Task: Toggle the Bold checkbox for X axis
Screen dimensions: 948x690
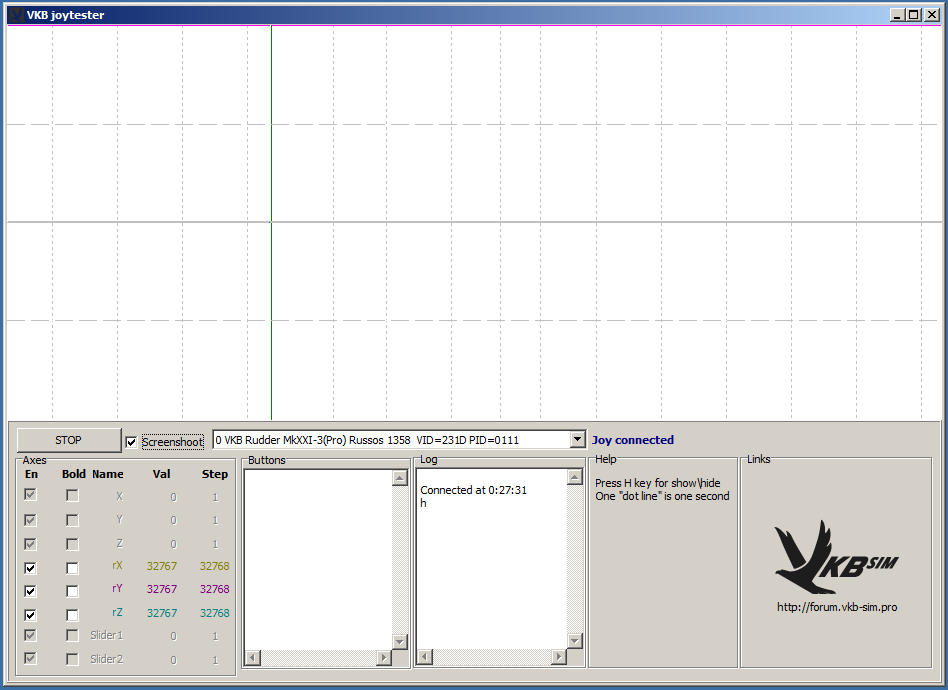Action: click(x=72, y=495)
